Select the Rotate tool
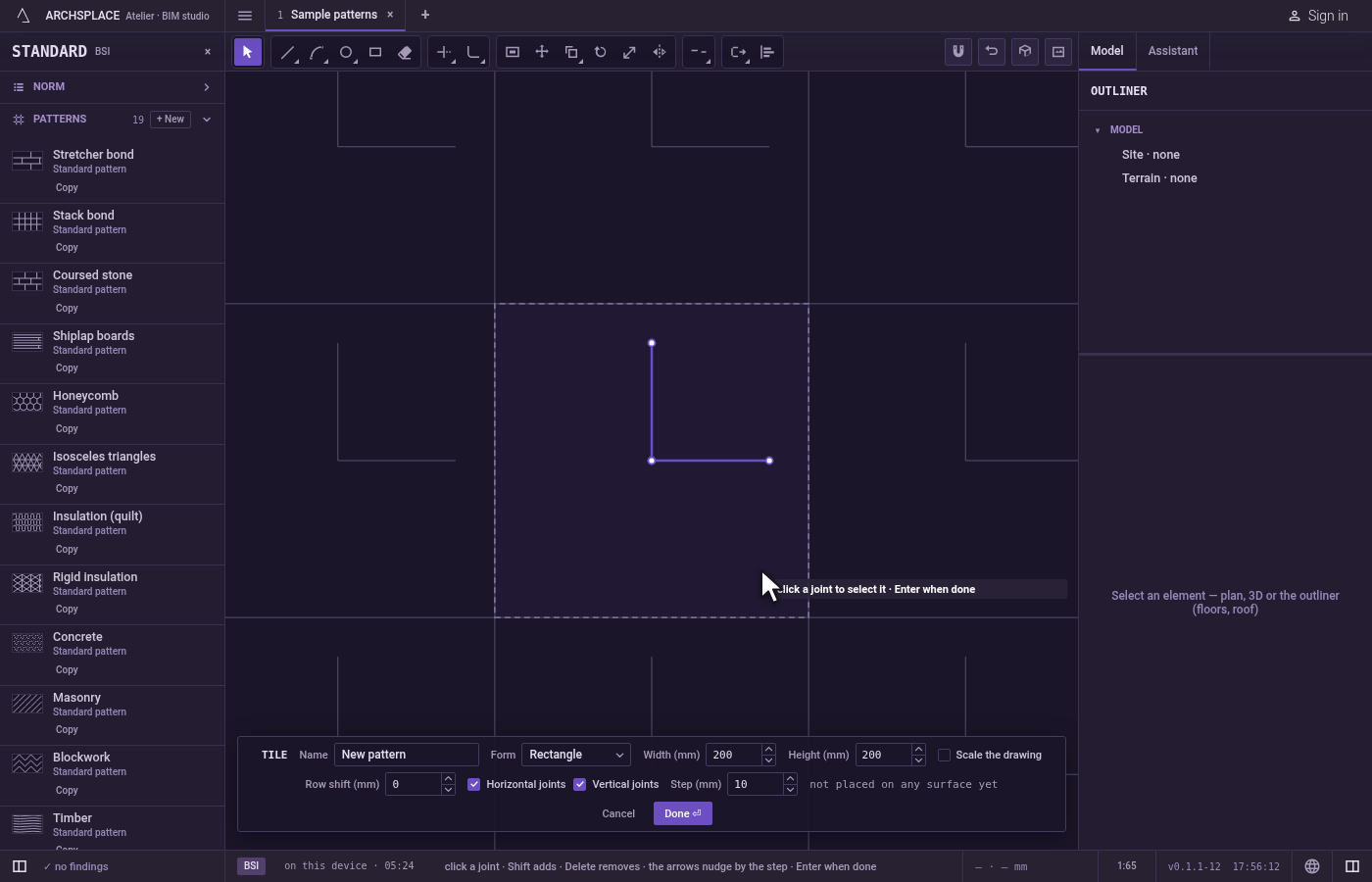This screenshot has width=1372, height=882. (601, 52)
